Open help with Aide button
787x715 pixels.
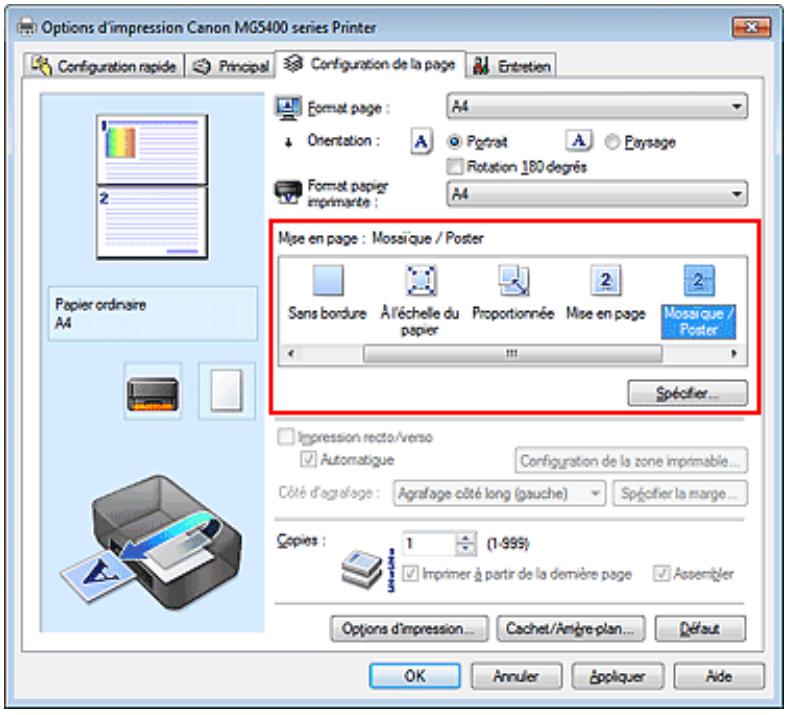[x=719, y=676]
